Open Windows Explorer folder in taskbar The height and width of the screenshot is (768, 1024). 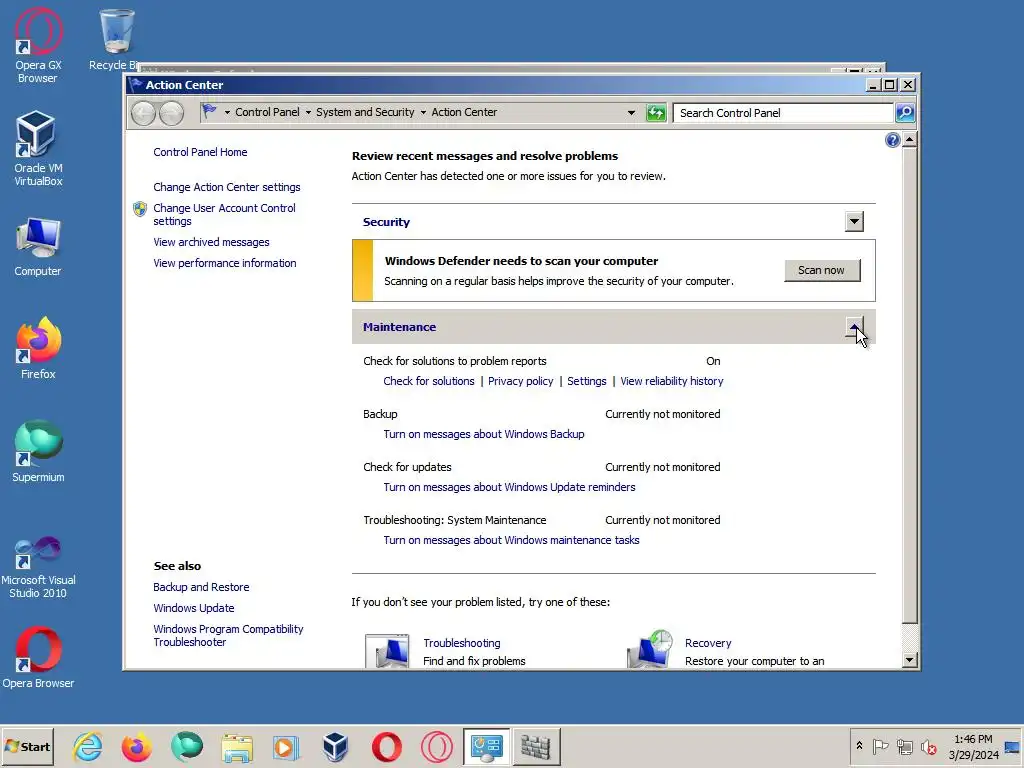[x=236, y=747]
